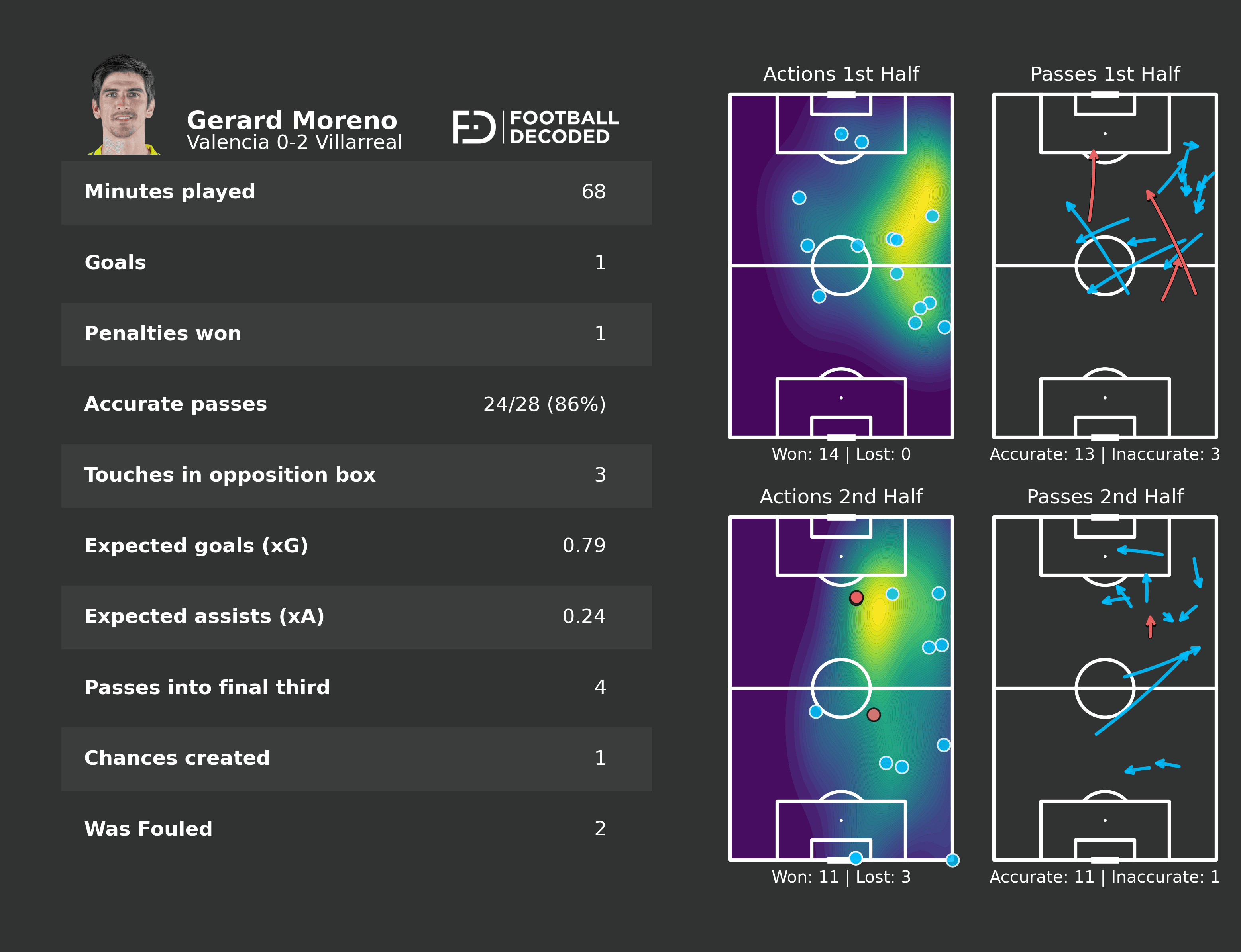Viewport: 1241px width, 952px height.
Task: Click the blue action marker on second-half bottom goal line
Action: [x=856, y=858]
